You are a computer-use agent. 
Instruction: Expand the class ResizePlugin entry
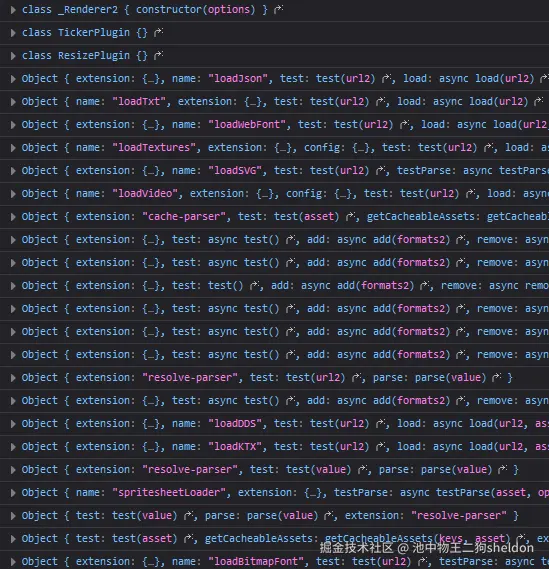coord(13,56)
